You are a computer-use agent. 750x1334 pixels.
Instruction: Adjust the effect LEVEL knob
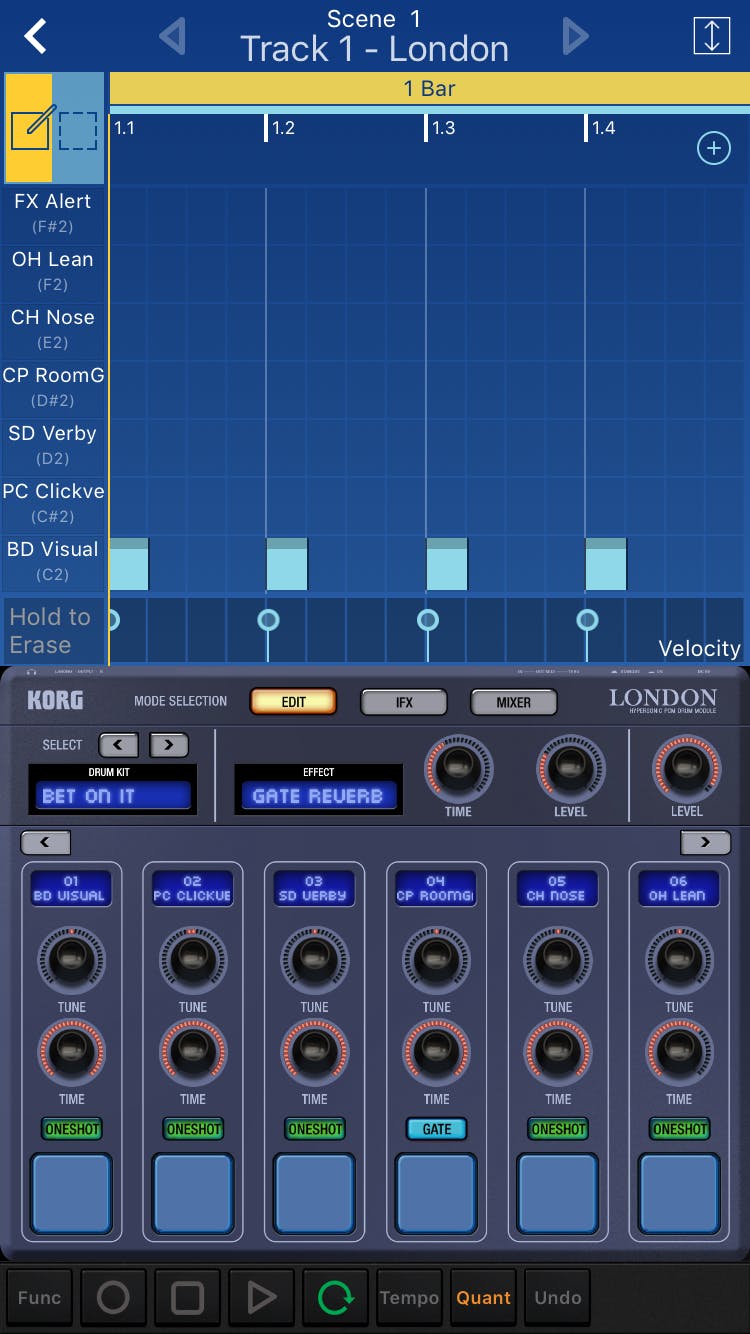pyautogui.click(x=570, y=768)
